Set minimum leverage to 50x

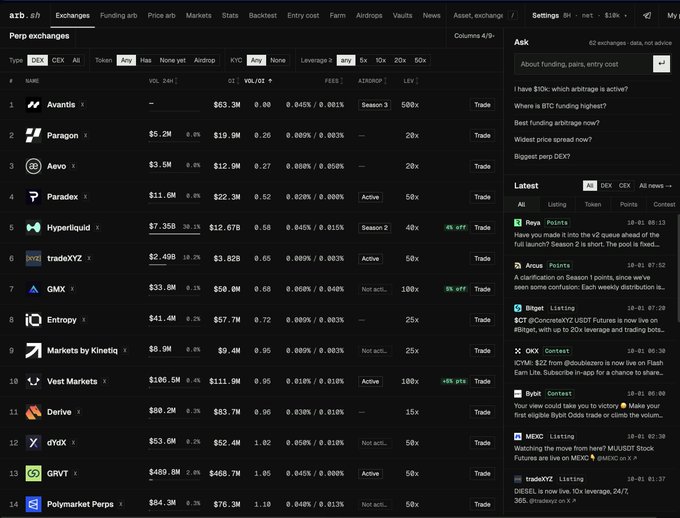click(420, 60)
